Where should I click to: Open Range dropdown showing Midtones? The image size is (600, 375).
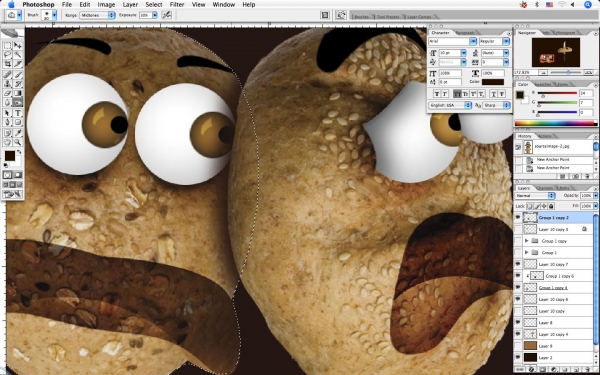tap(97, 15)
